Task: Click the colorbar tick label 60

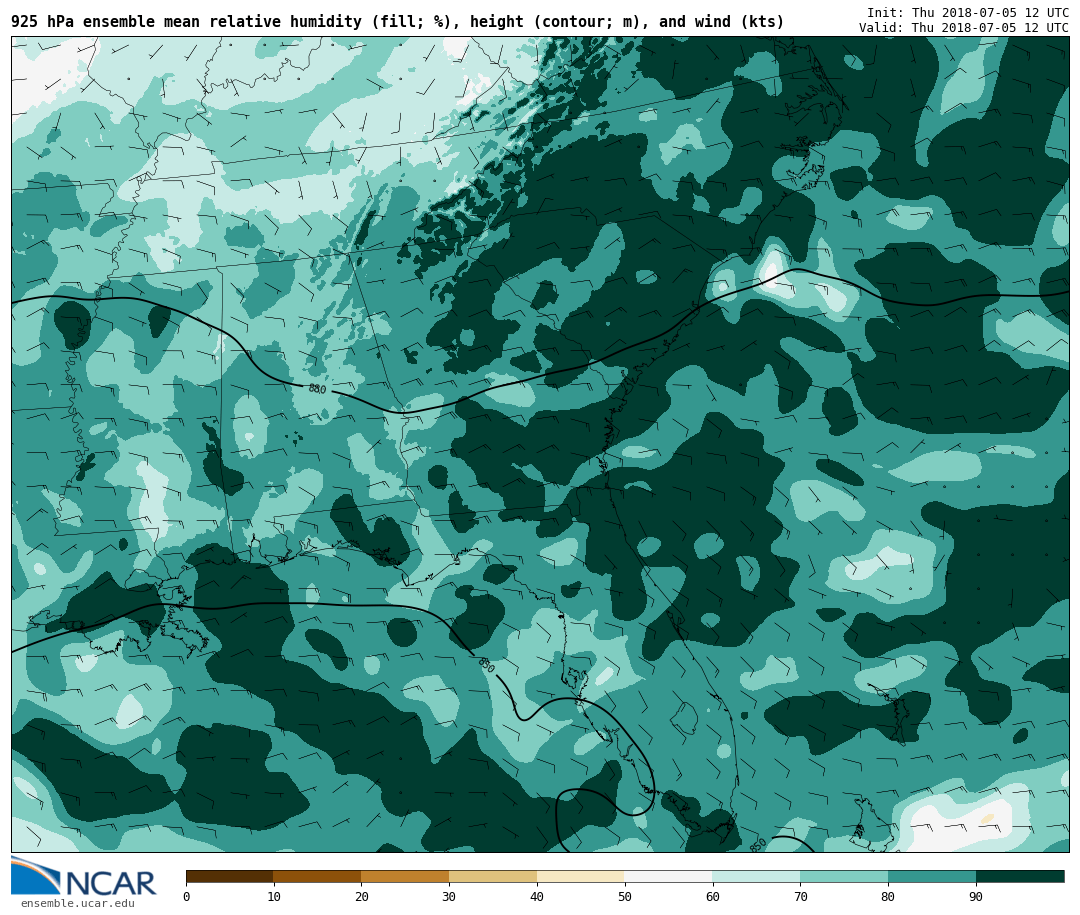Action: [x=713, y=896]
